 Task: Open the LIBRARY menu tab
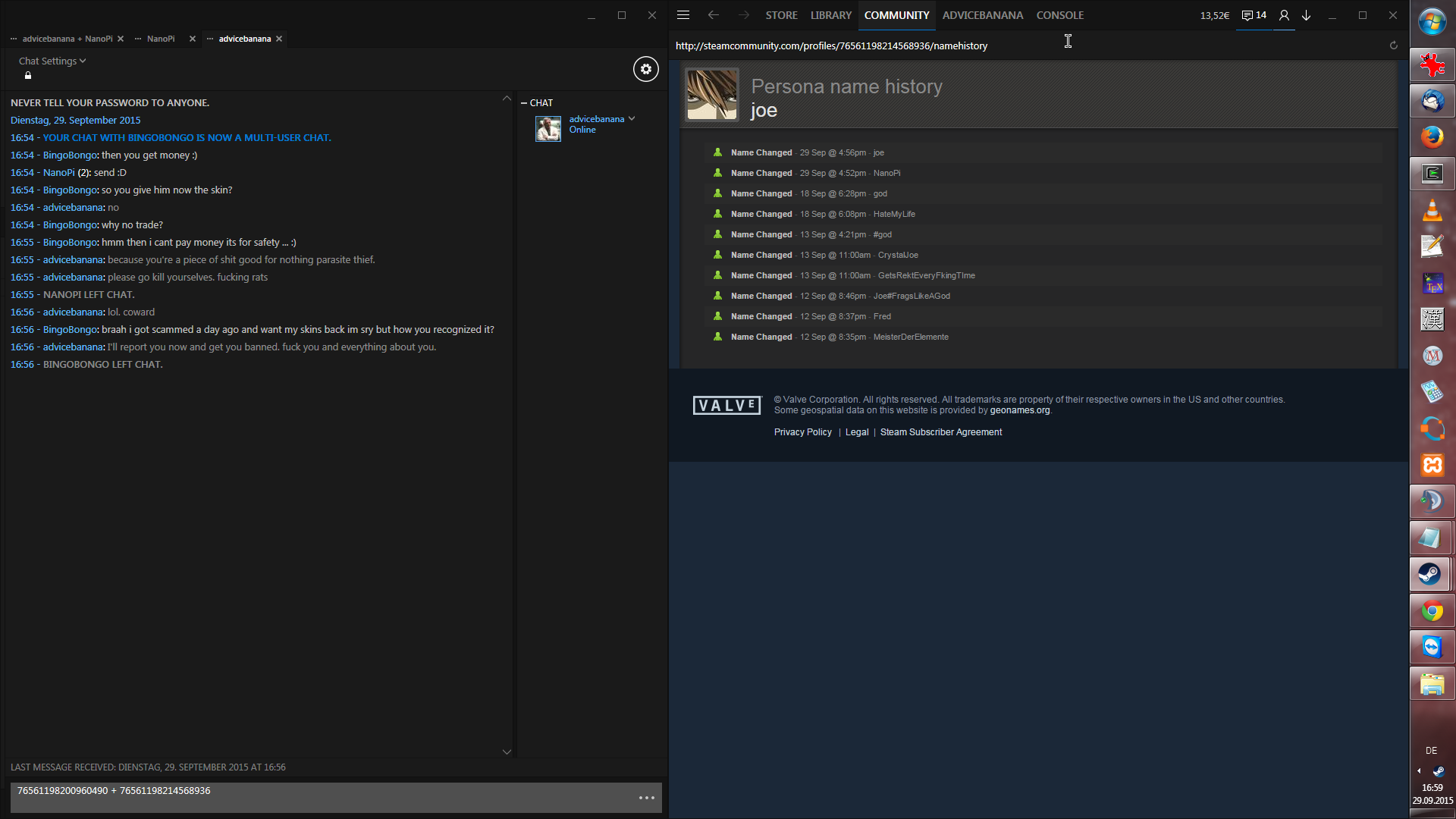(830, 15)
